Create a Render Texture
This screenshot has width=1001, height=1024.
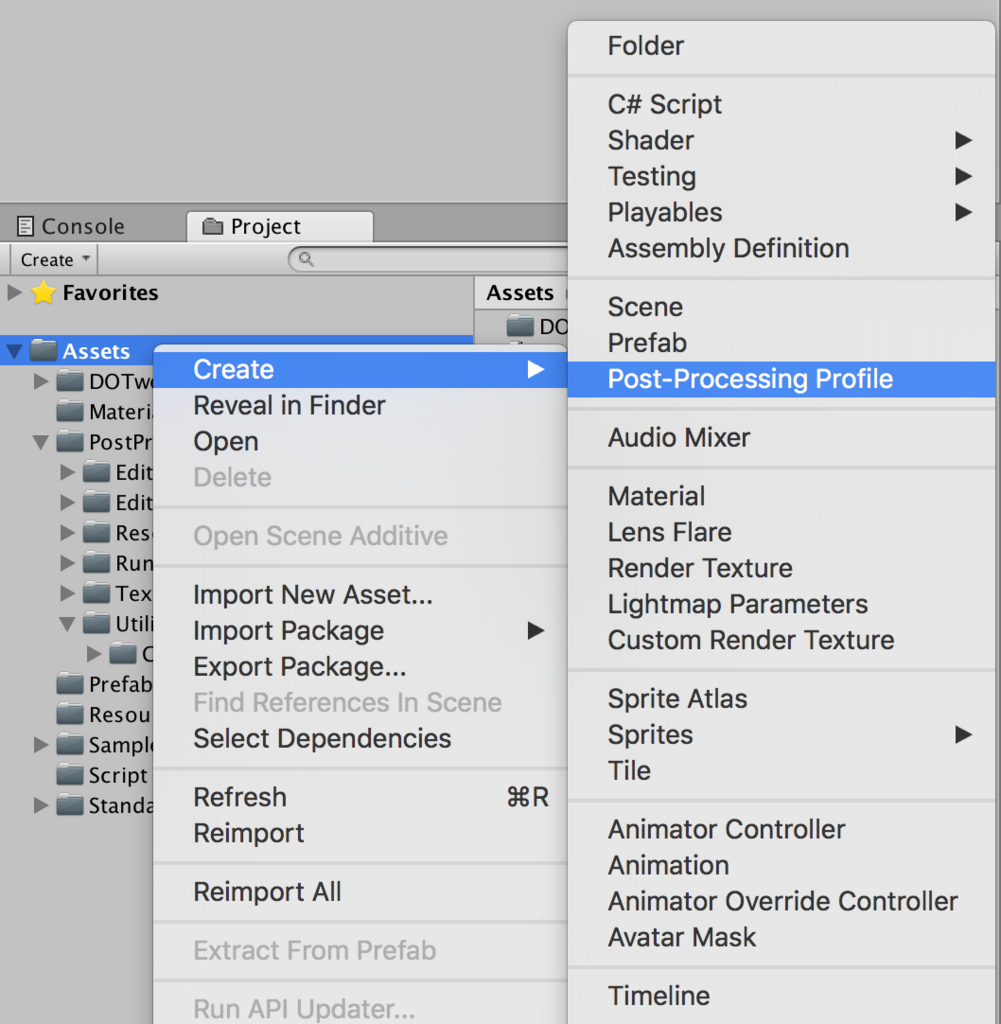[x=782, y=568]
